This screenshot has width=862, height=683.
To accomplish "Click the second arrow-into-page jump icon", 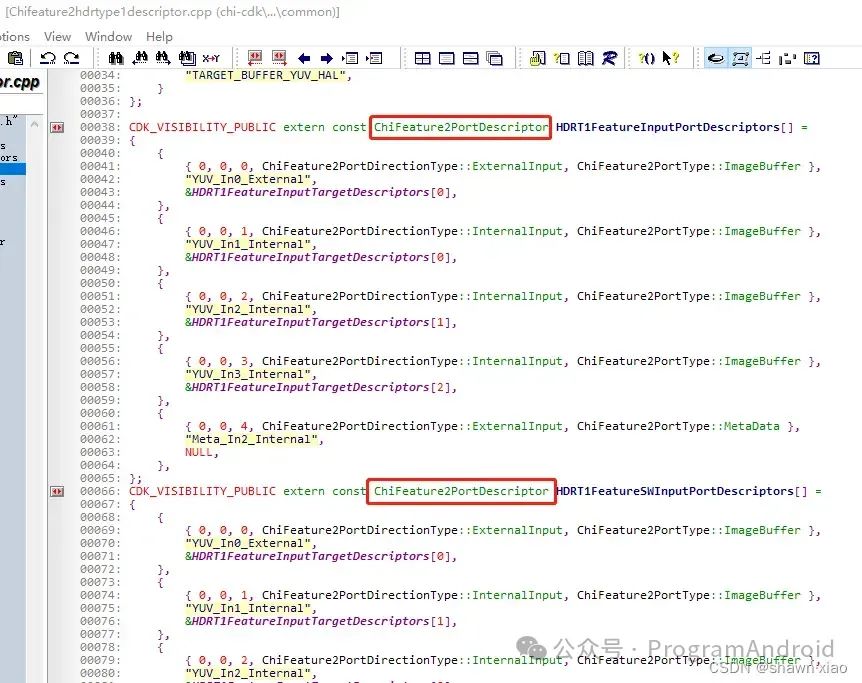I will point(374,58).
